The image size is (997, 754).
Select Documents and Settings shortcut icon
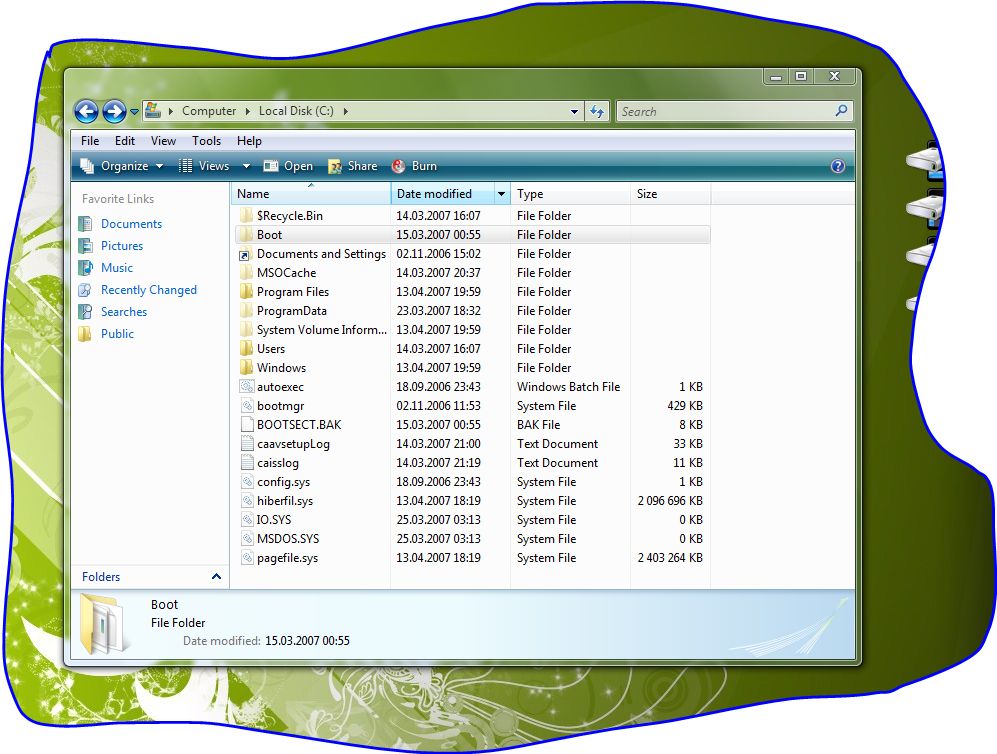(x=246, y=254)
